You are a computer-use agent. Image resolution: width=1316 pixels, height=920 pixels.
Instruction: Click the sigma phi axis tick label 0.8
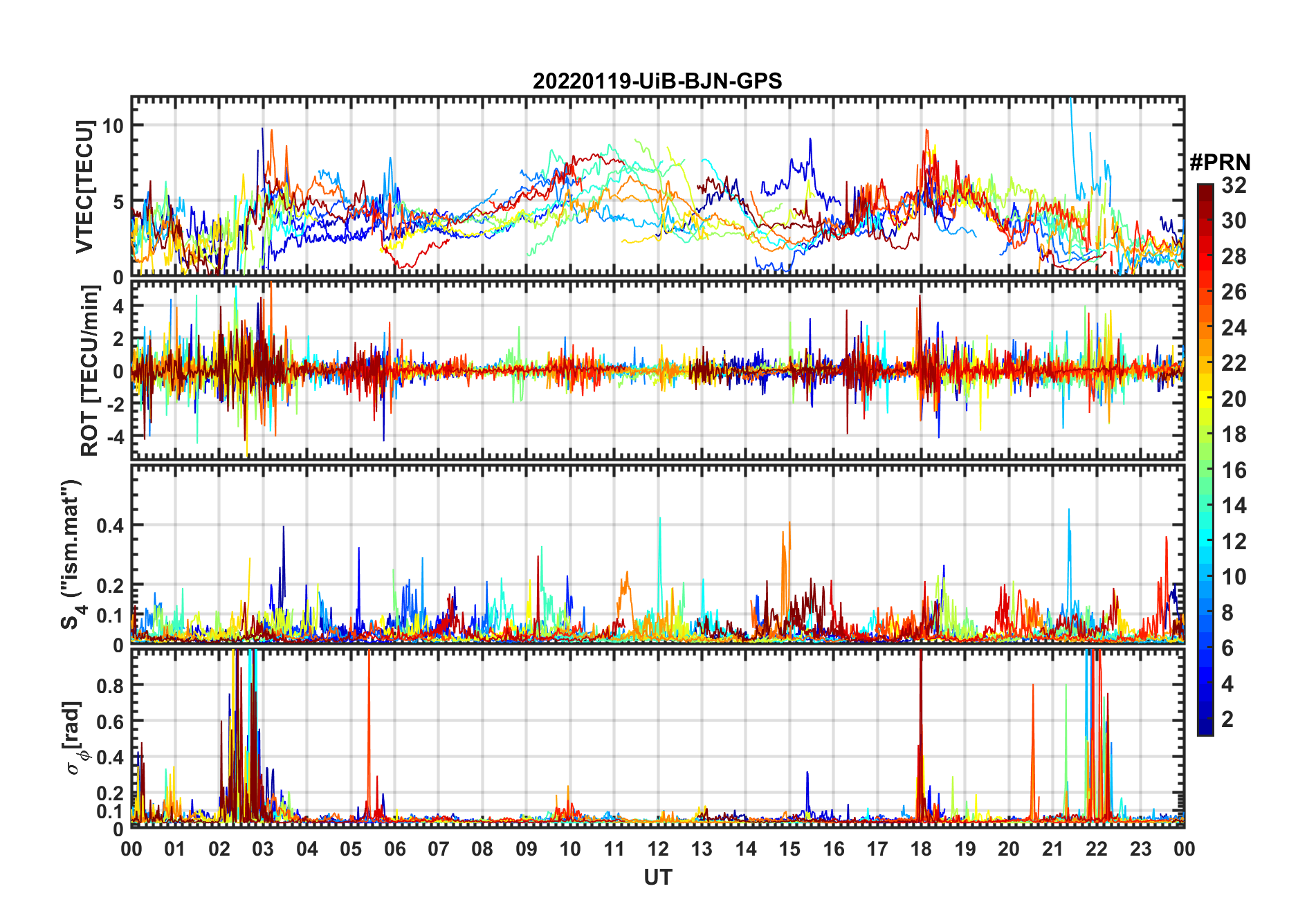point(110,686)
